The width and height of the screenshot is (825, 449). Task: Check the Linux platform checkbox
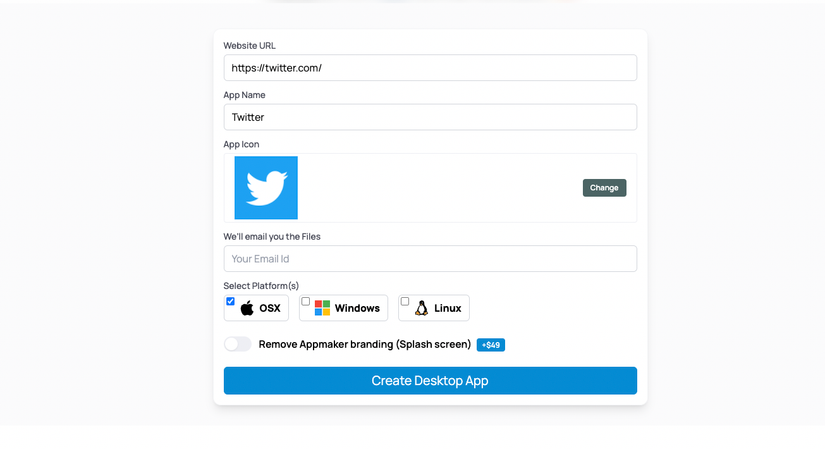pyautogui.click(x=405, y=301)
